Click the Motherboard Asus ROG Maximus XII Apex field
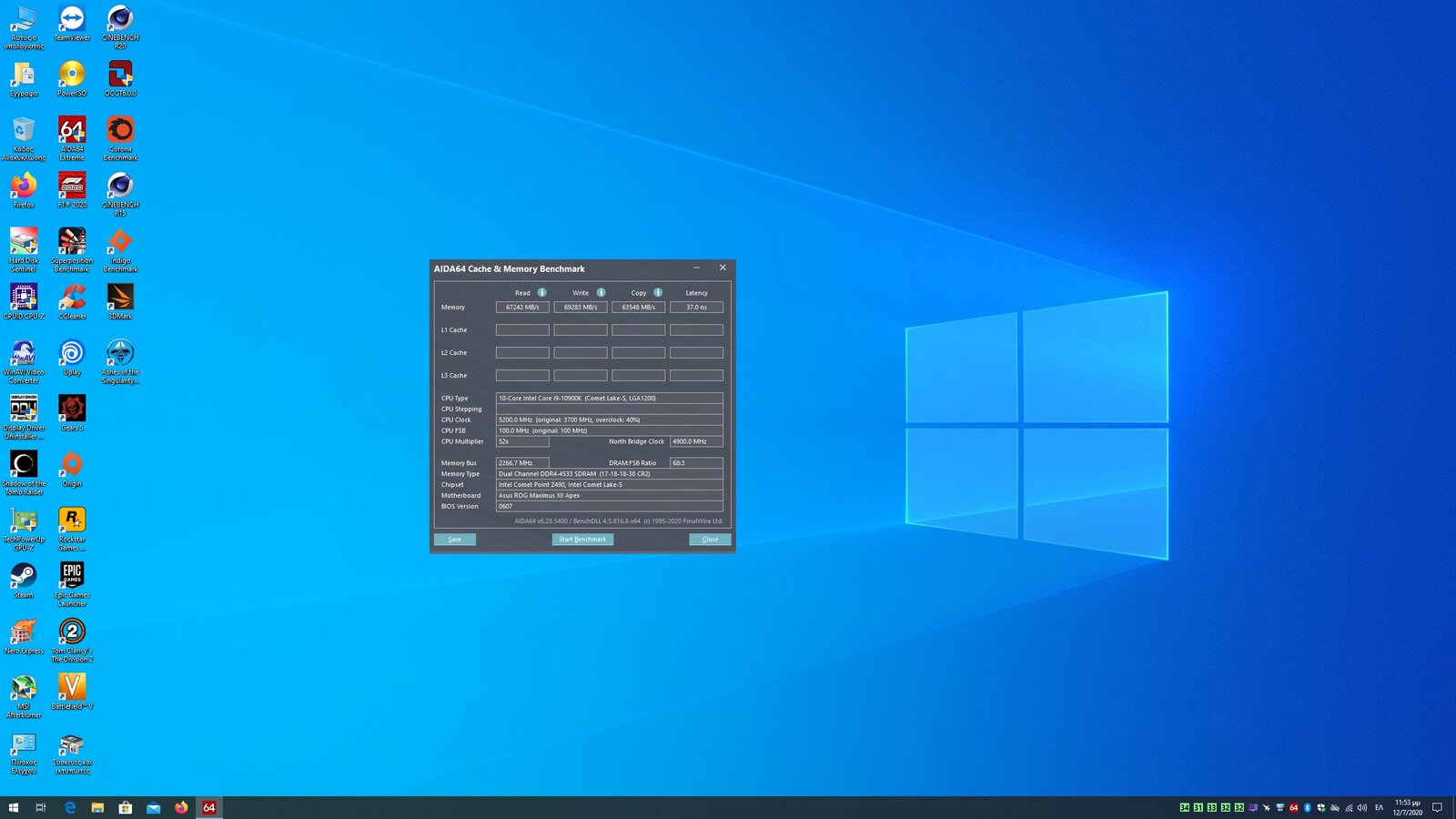This screenshot has height=819, width=1456. 610,496
